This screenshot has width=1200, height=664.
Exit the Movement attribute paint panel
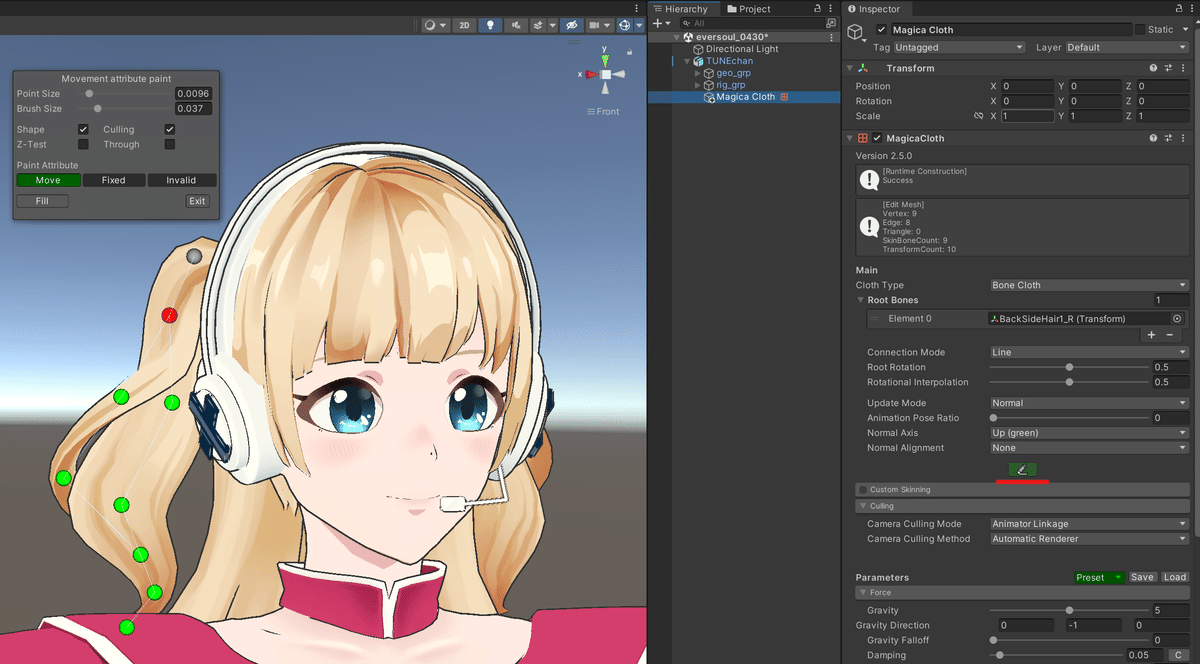197,201
